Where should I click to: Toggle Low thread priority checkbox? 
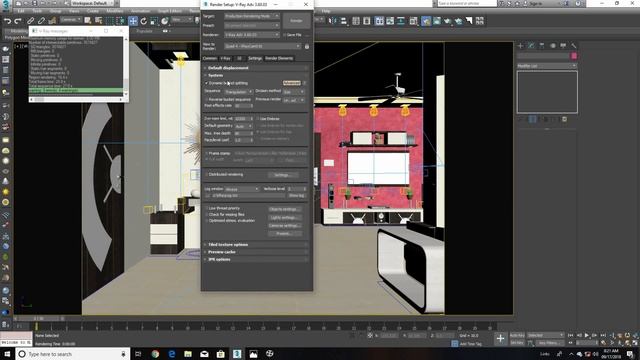(x=206, y=208)
